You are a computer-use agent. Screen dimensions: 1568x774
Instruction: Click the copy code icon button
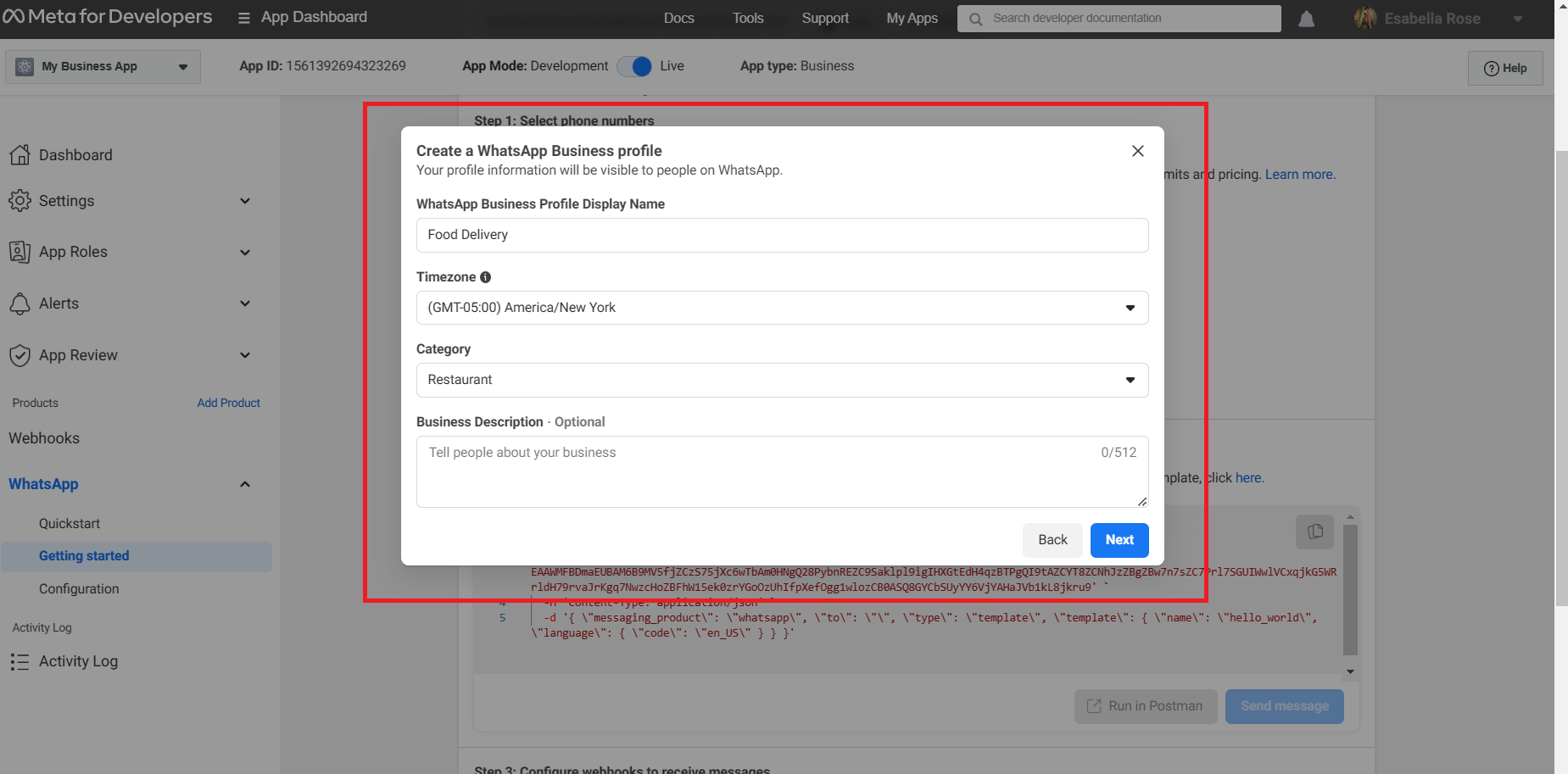pyautogui.click(x=1315, y=532)
